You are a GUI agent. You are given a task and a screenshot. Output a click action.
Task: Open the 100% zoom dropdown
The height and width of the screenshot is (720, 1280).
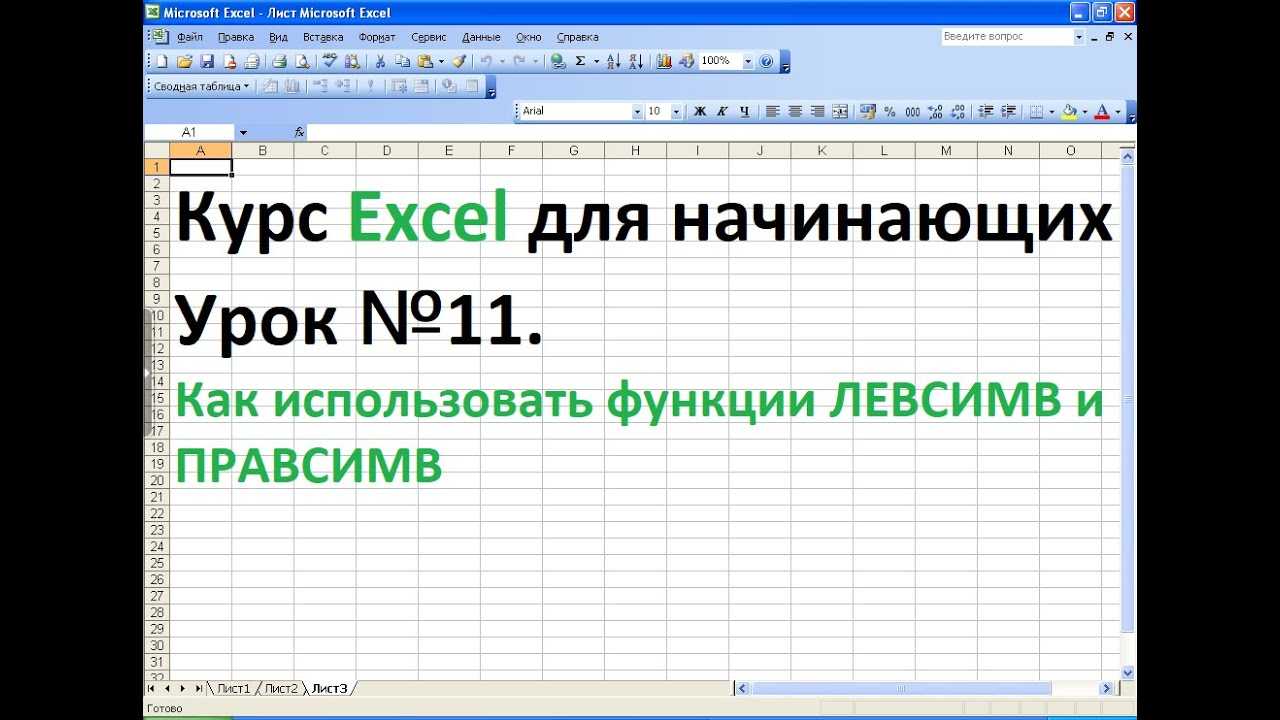tap(748, 61)
